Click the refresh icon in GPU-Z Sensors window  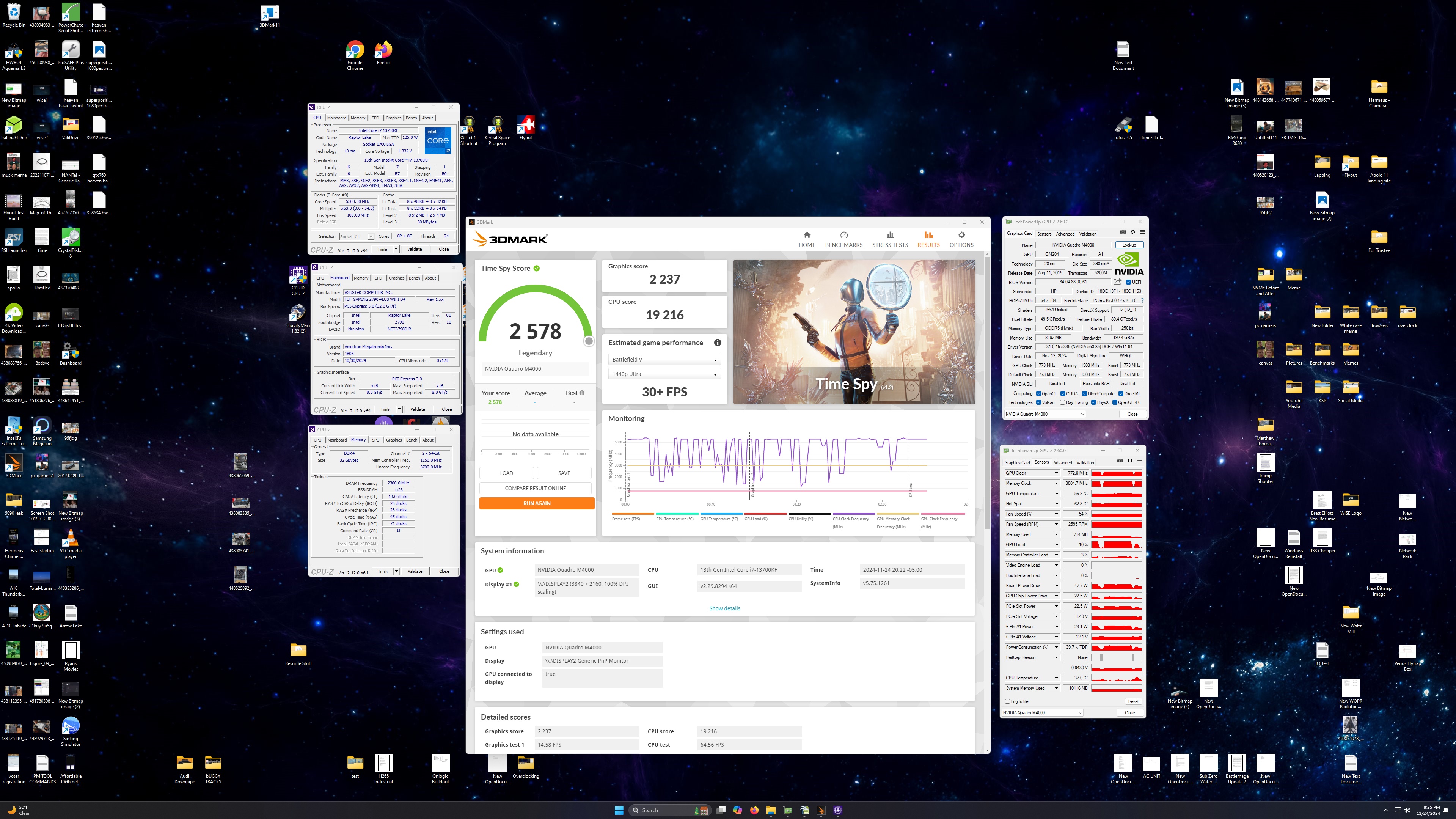tap(1130, 461)
